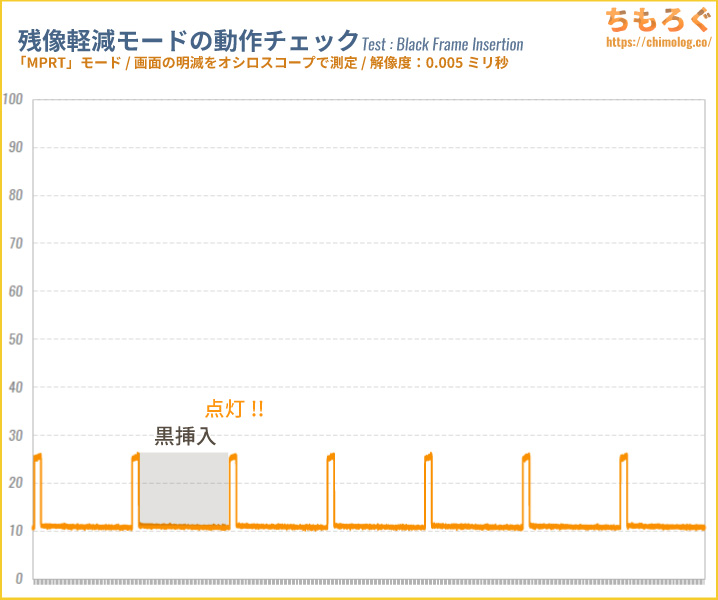Click the pulse right after the gray region

coord(233,490)
